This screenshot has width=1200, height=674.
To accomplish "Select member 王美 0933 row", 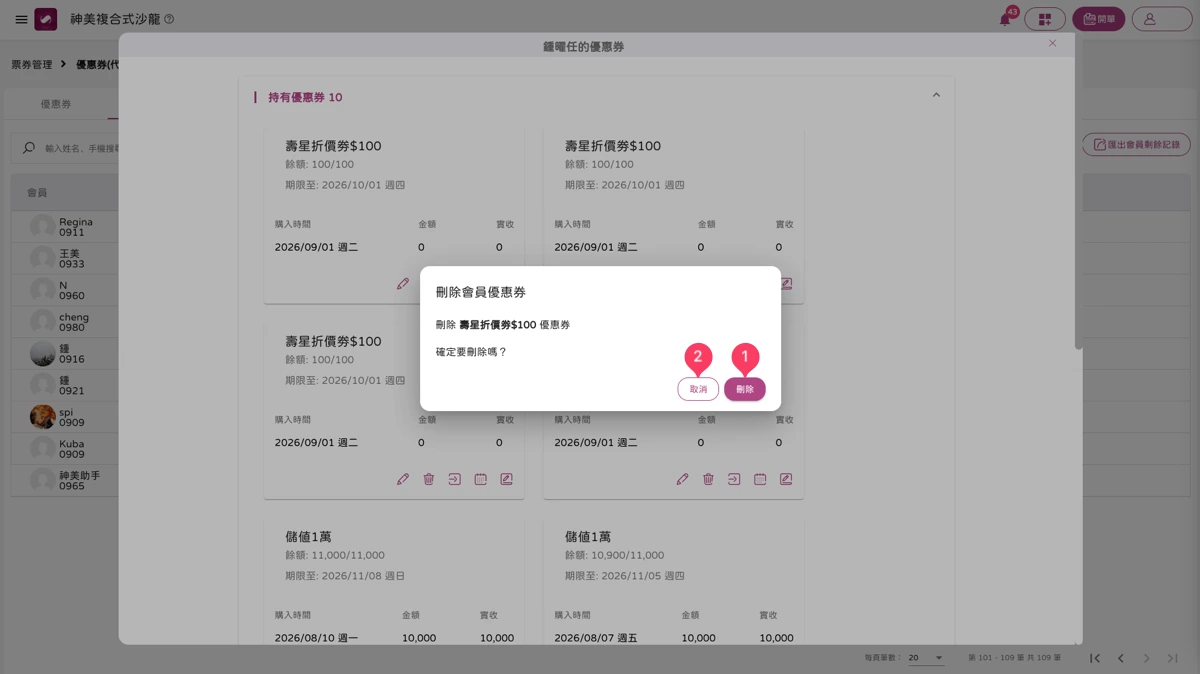I will click(65, 259).
